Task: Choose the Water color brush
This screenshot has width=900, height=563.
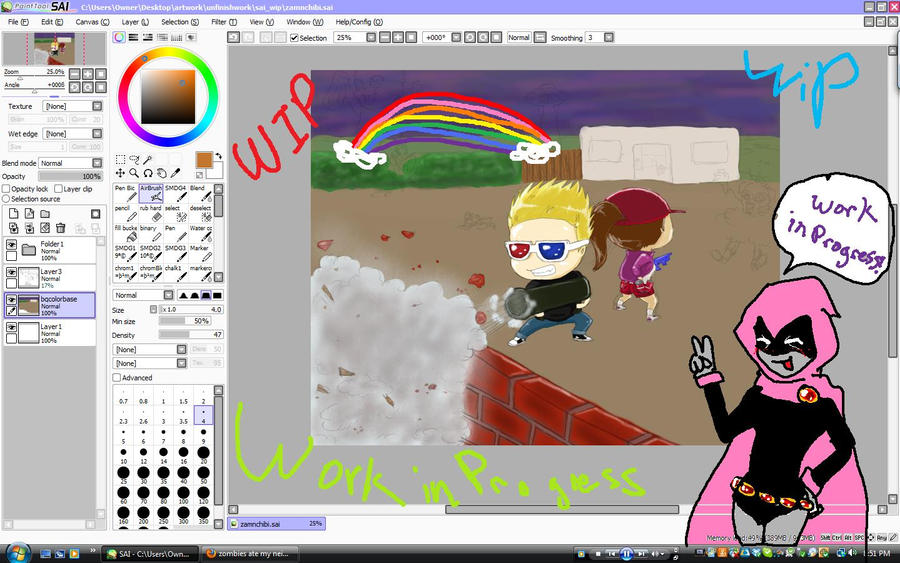Action: pyautogui.click(x=200, y=233)
